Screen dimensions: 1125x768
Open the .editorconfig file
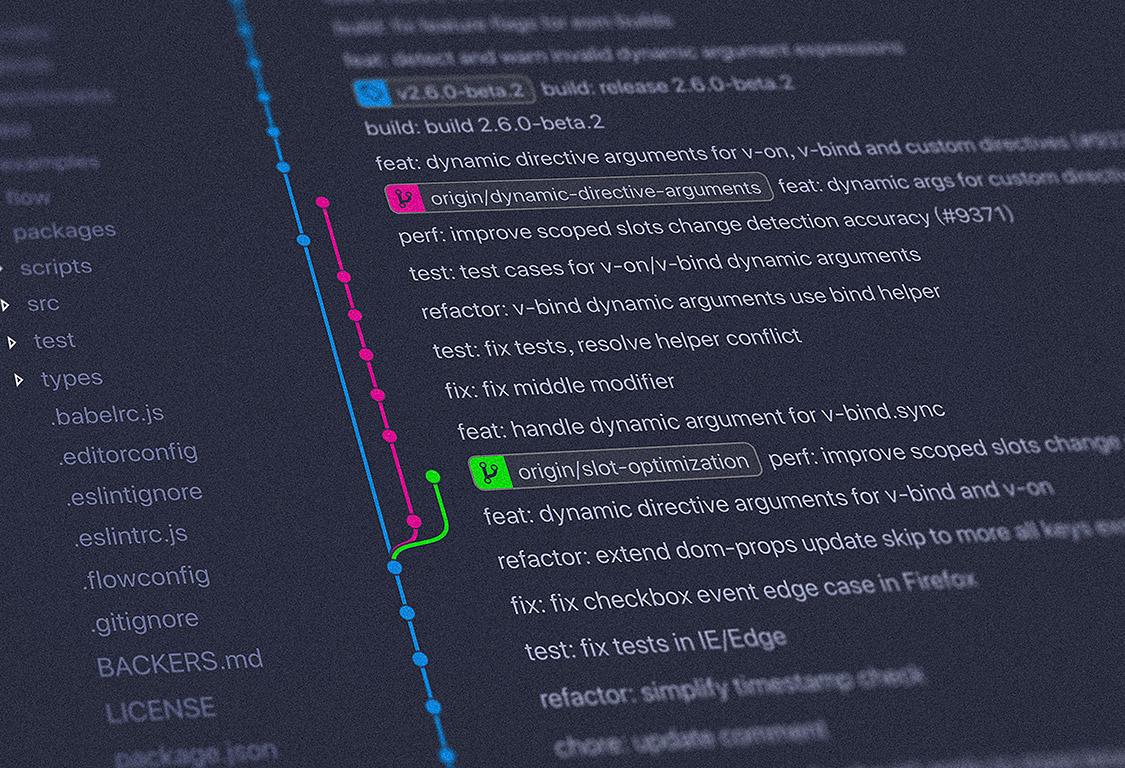(128, 454)
